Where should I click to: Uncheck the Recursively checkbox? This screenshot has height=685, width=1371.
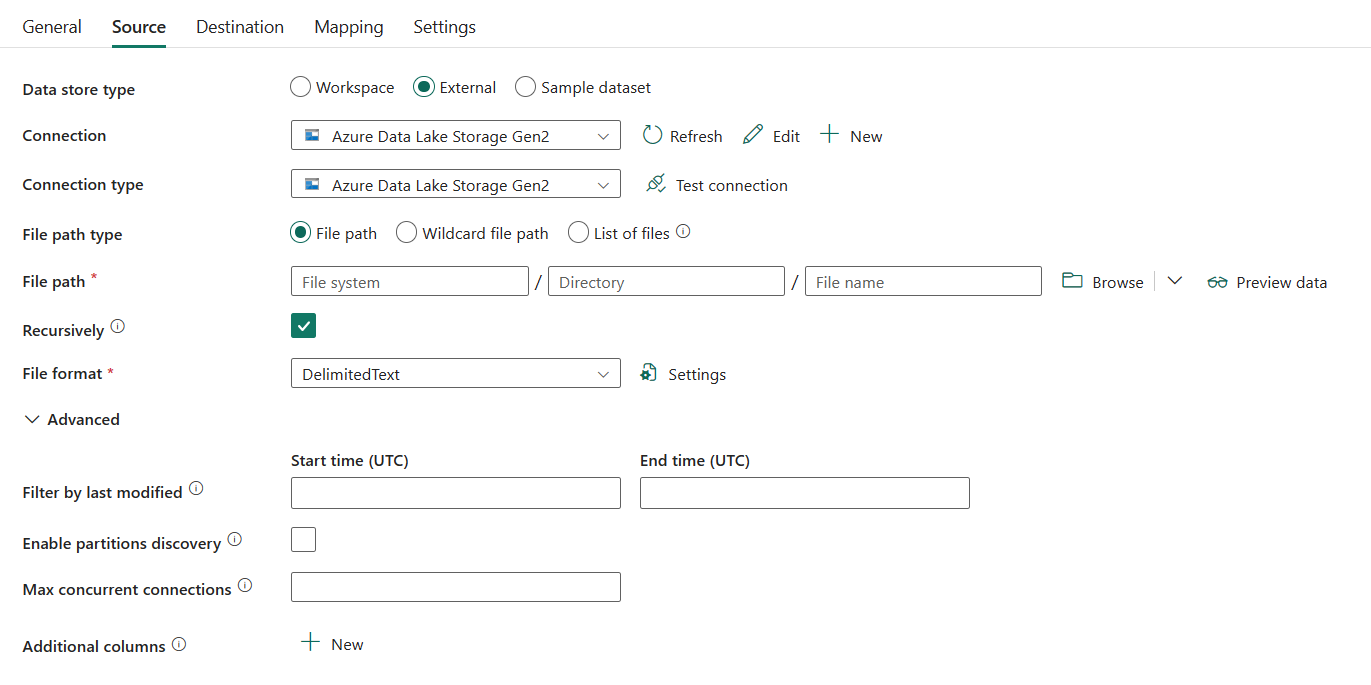(304, 326)
